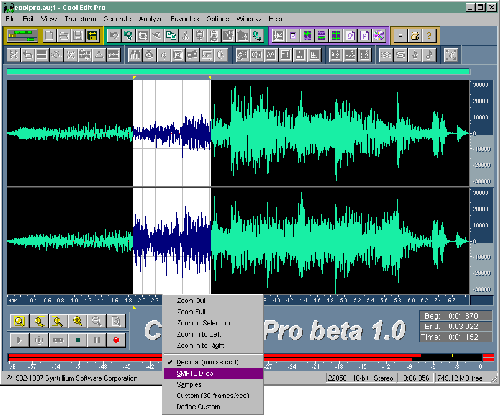This screenshot has width=500, height=419.
Task: Click the Time length readout field
Action: coord(456,337)
